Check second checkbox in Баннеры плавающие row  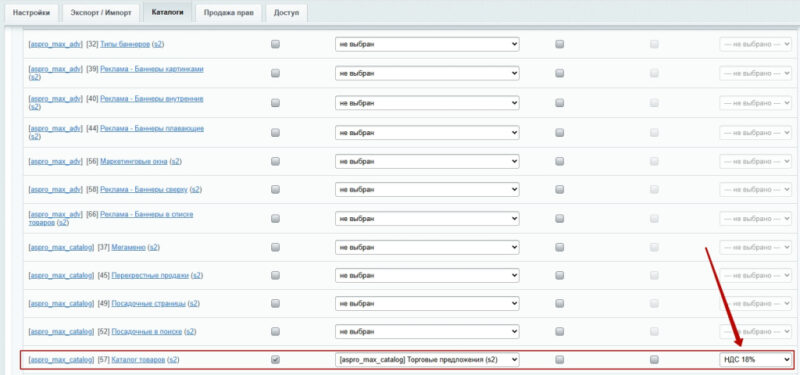click(560, 133)
